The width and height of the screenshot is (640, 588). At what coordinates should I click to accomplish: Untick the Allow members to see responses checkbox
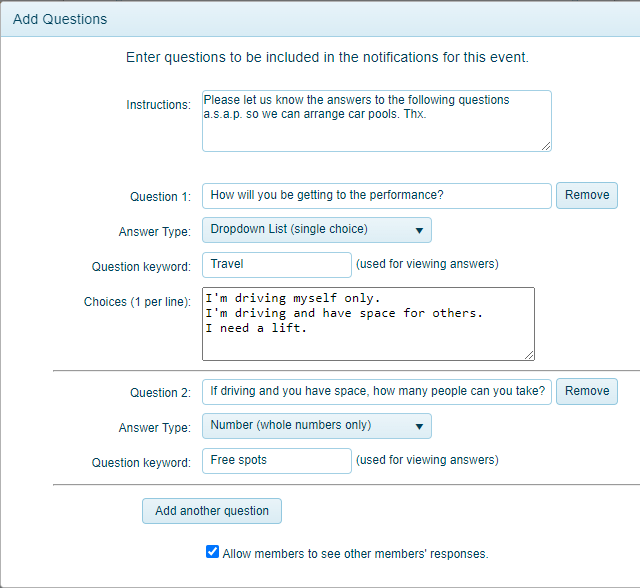click(x=212, y=552)
